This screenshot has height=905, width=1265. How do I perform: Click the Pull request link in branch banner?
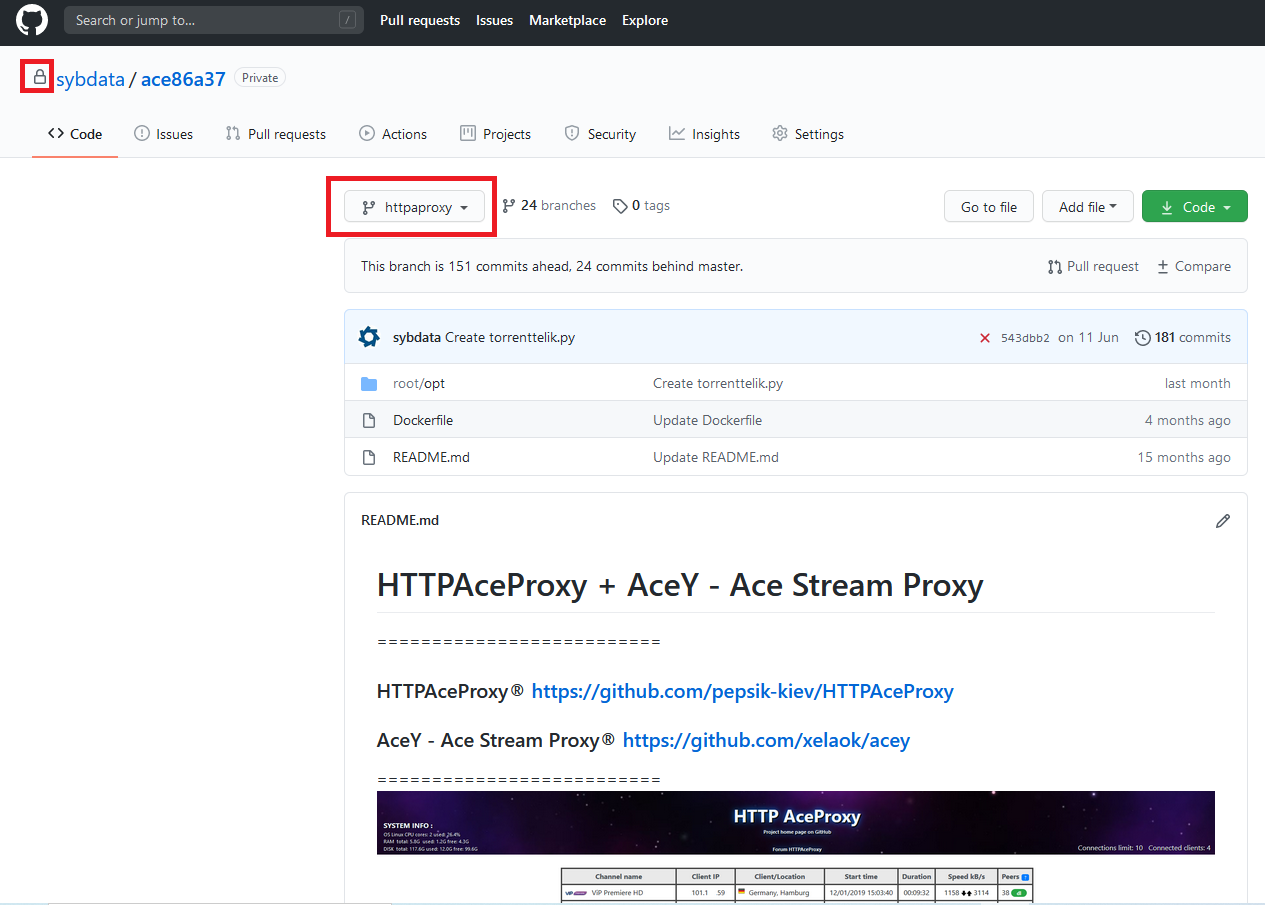click(1093, 266)
